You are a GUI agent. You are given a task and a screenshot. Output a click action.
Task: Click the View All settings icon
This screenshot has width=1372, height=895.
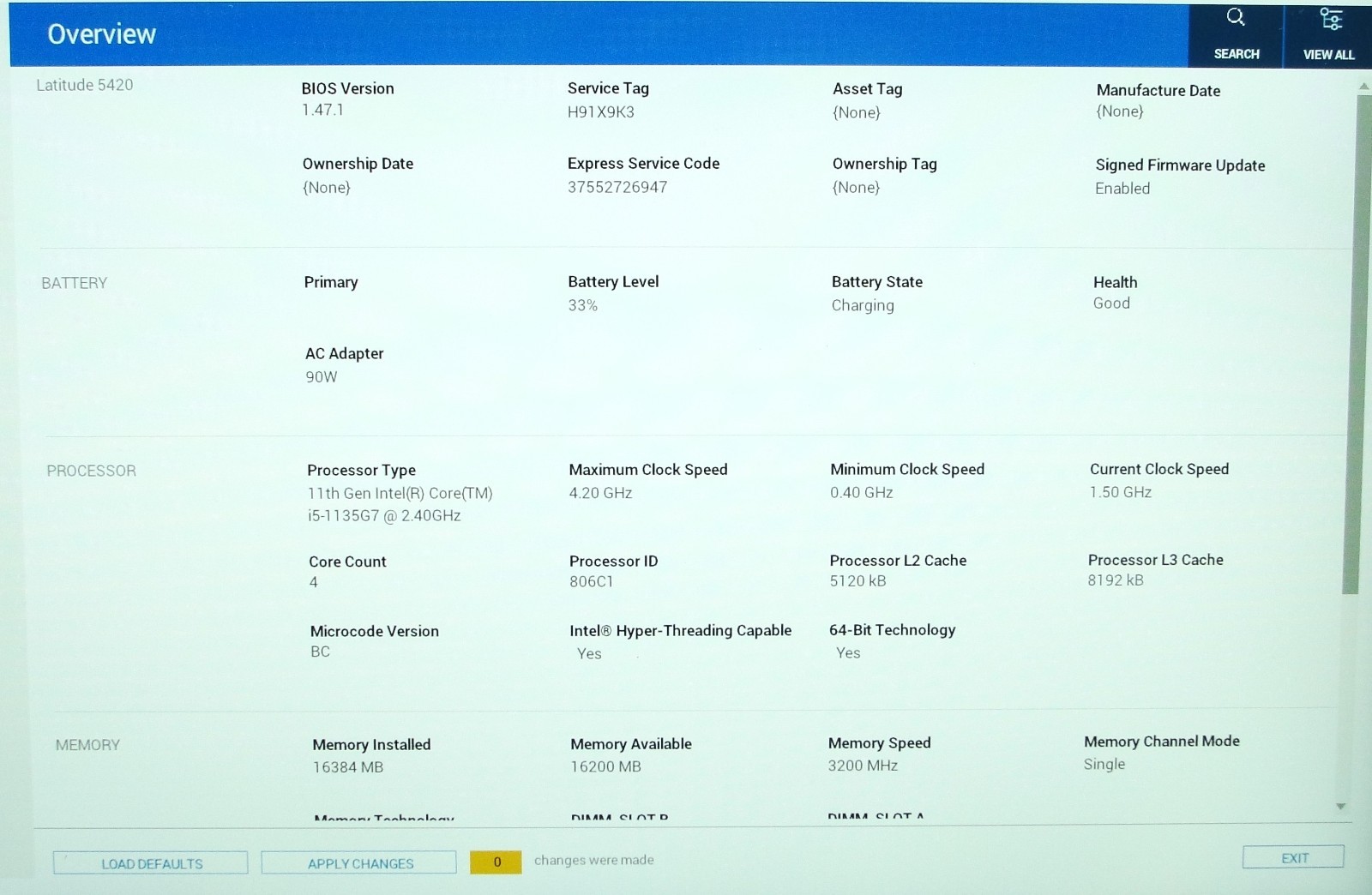(1330, 19)
